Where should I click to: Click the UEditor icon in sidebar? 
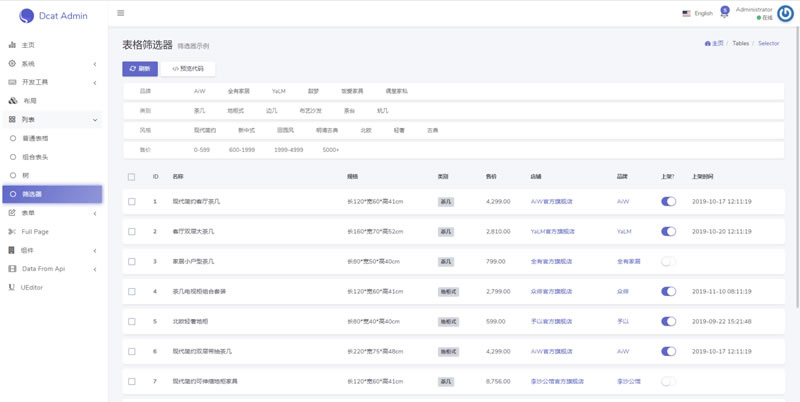pyautogui.click(x=12, y=287)
